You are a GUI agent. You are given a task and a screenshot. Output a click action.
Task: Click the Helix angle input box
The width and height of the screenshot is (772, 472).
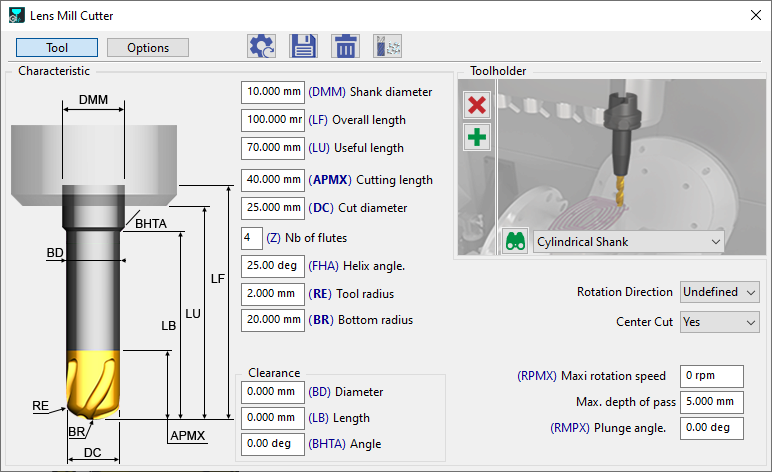point(272,267)
